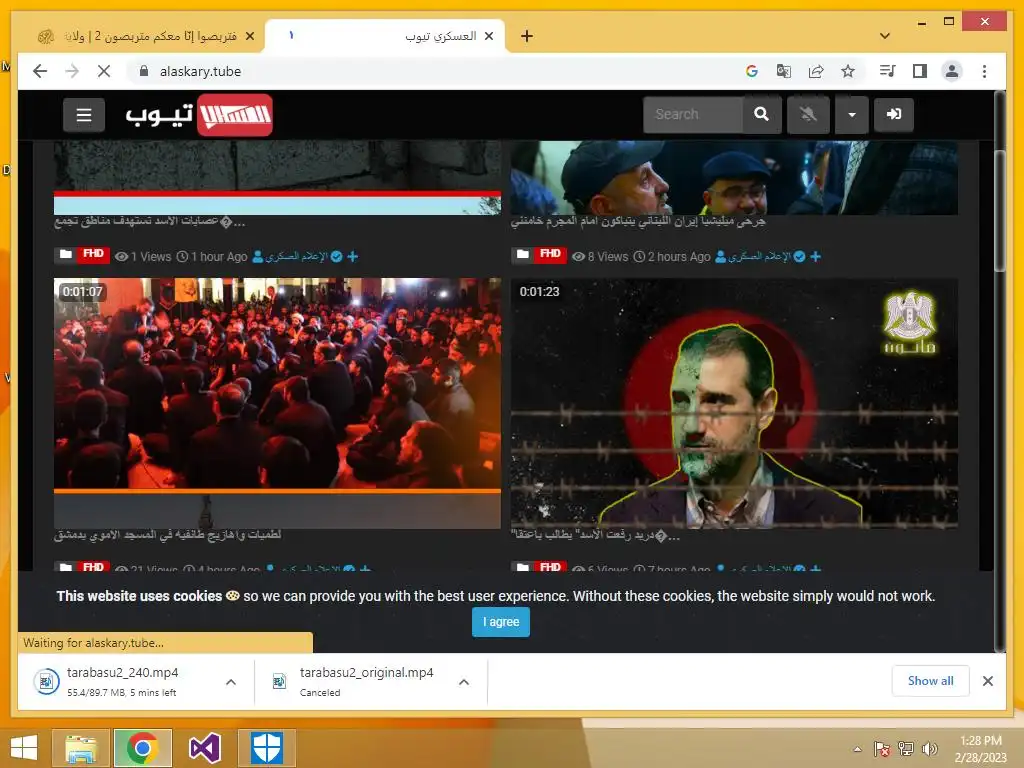Click the Search input field
The height and width of the screenshot is (768, 1024).
(692, 114)
